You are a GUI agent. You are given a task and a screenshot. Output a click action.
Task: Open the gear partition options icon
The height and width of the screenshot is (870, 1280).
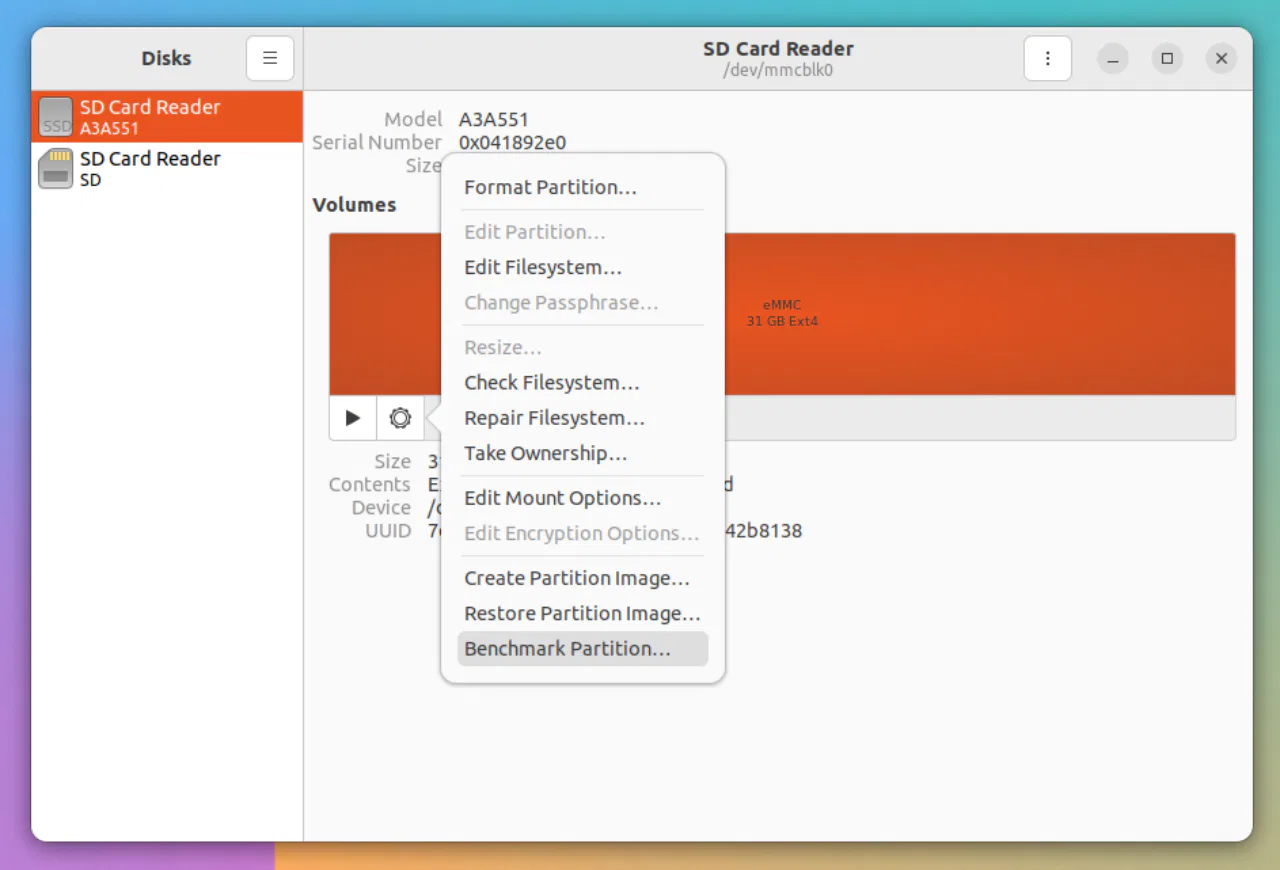coord(400,418)
